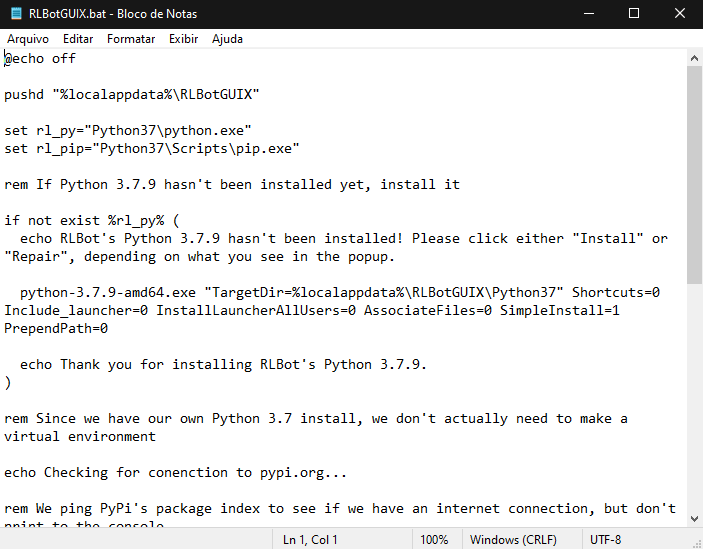Click the 'set rl_py' line
The image size is (703, 549).
128,131
